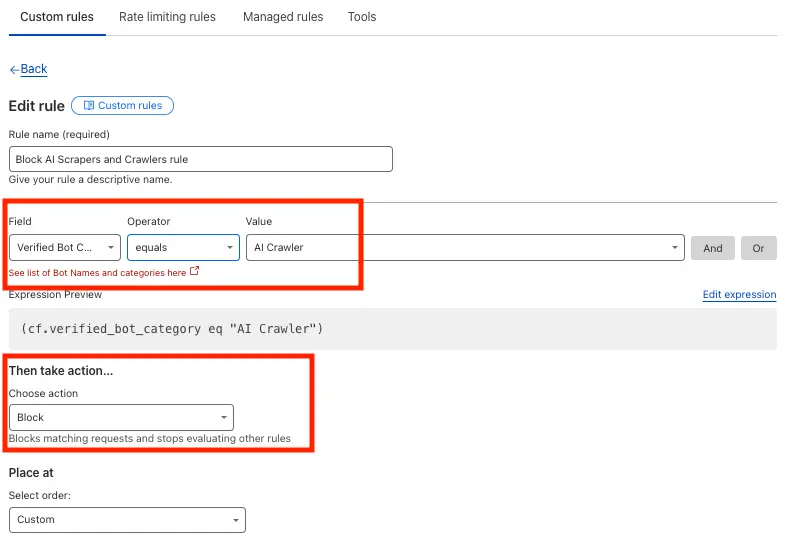
Task: Go back using the Back link
Action: tap(33, 69)
